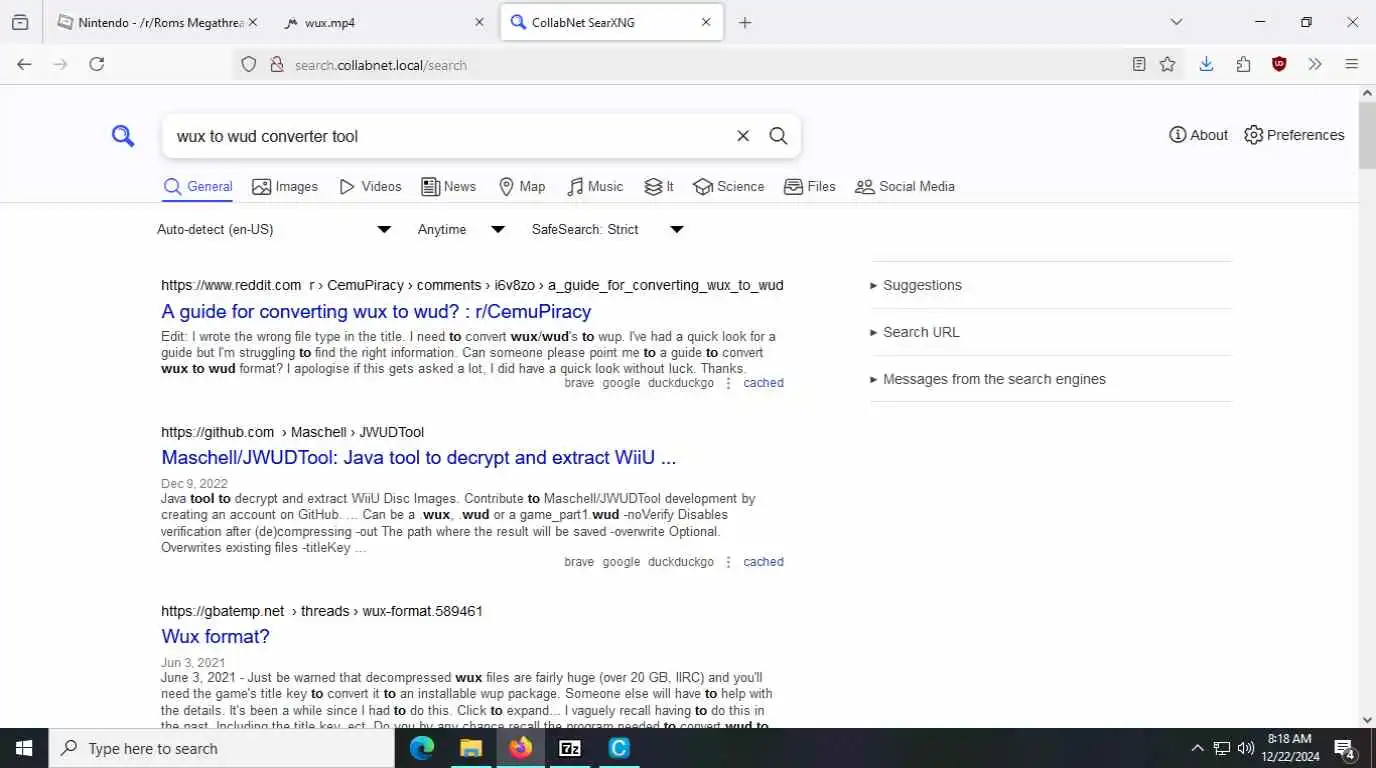Viewport: 1376px width, 768px height.
Task: Toggle reader view
Action: click(x=1139, y=64)
